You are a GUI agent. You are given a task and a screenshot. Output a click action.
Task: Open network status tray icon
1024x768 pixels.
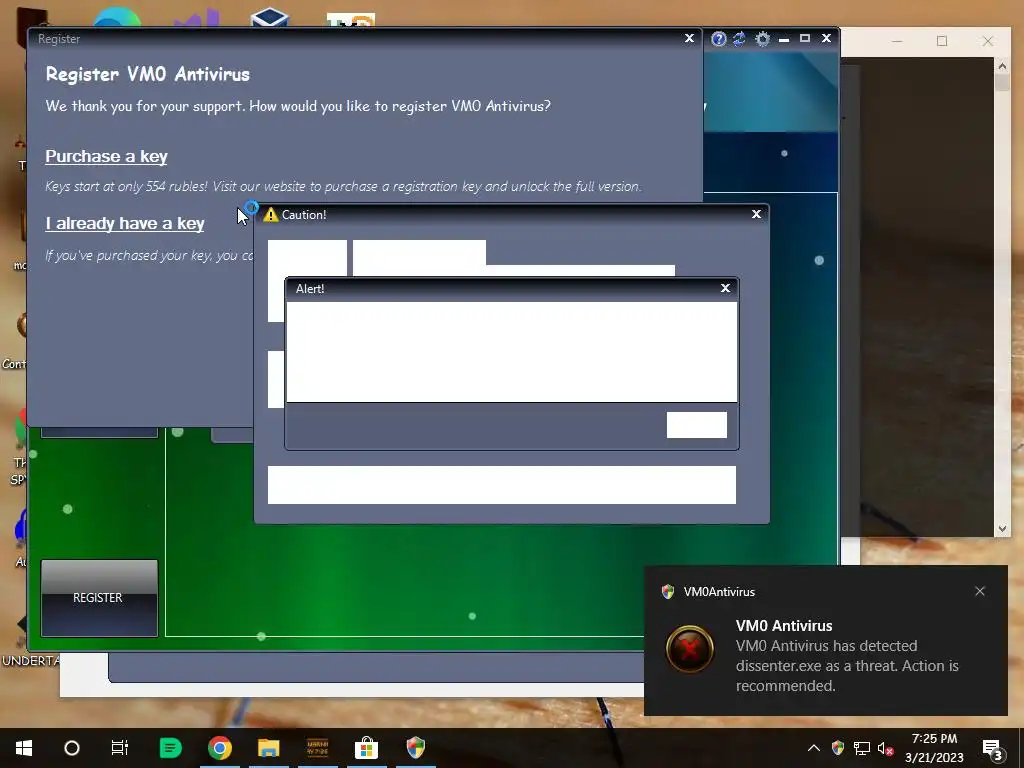(x=862, y=748)
